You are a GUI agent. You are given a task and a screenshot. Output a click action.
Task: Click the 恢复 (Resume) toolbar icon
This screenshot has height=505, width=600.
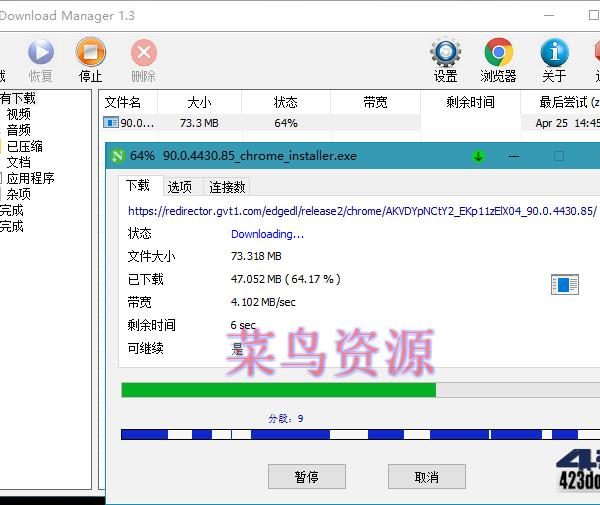40,53
